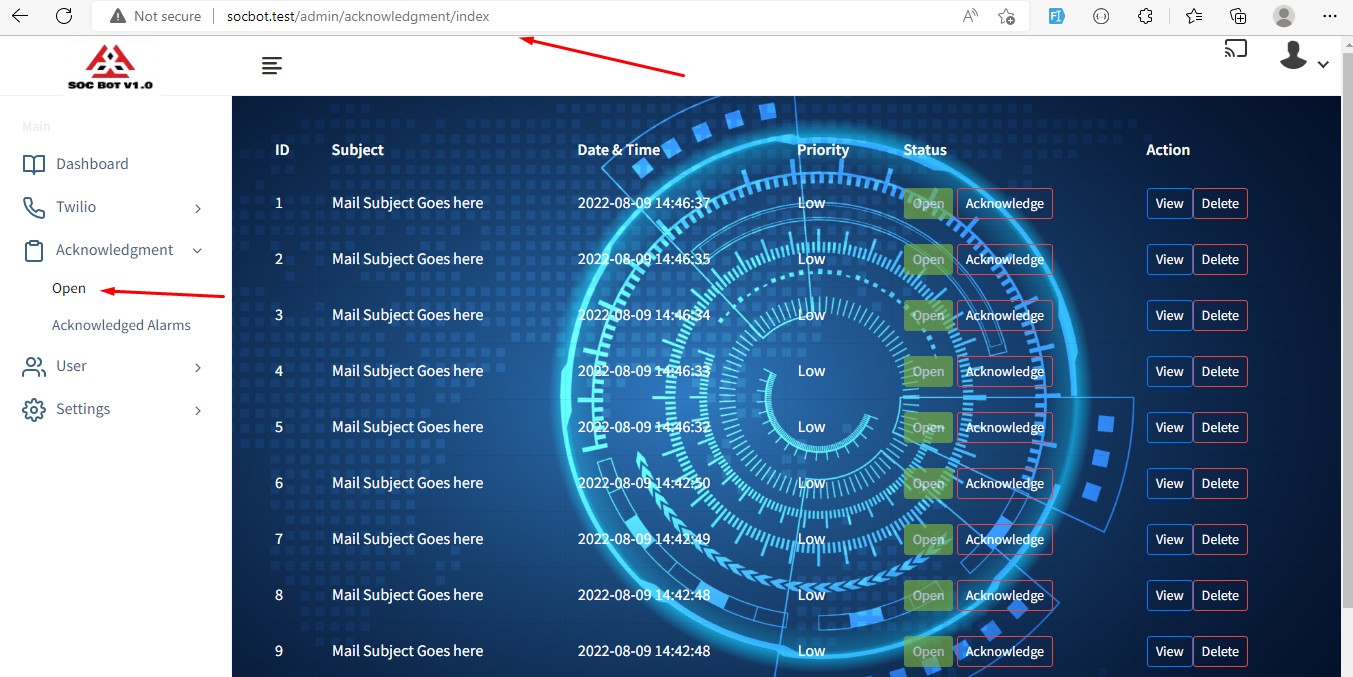Click the User people icon
The width and height of the screenshot is (1353, 677).
34,367
